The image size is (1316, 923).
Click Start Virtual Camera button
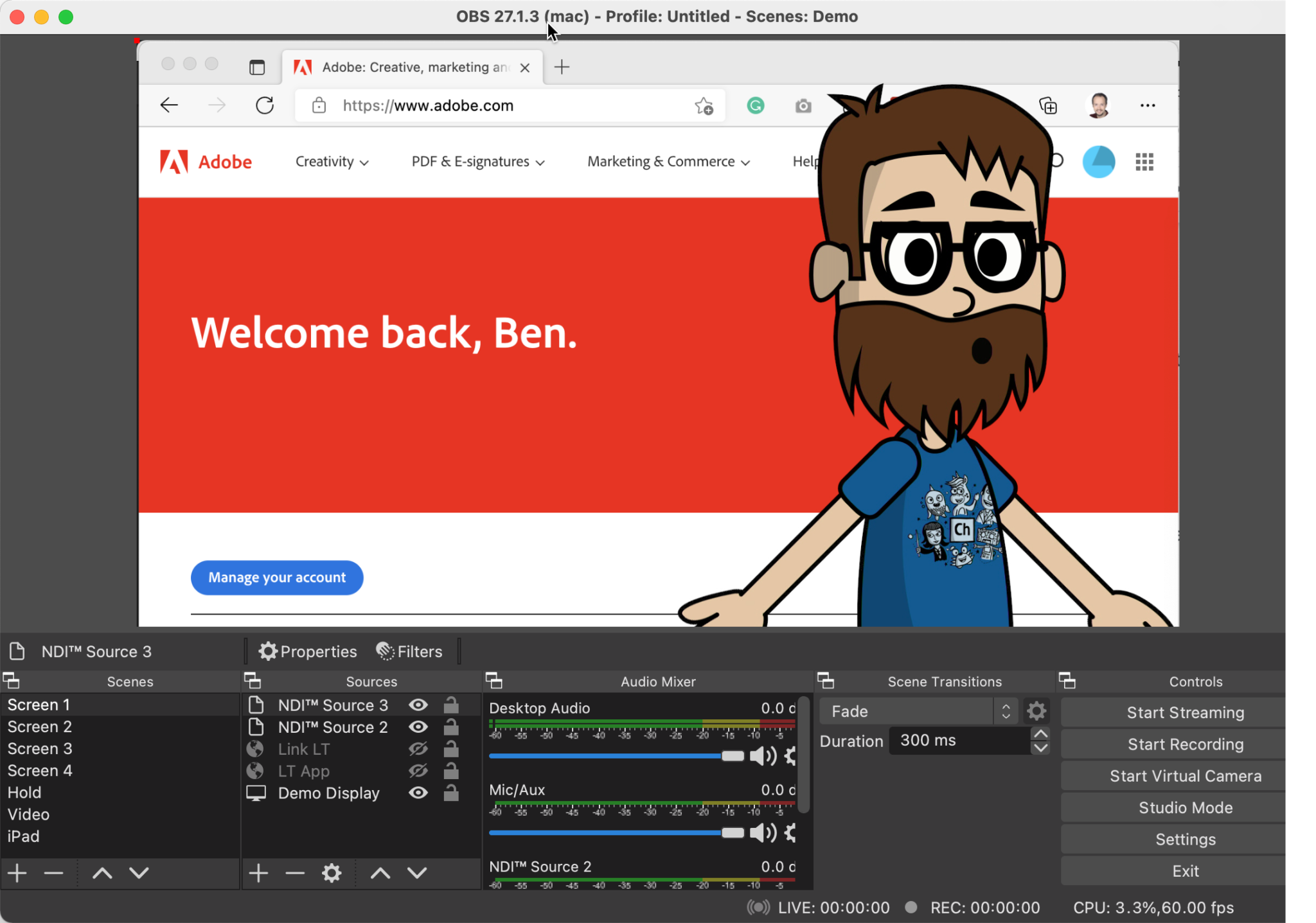tap(1185, 775)
